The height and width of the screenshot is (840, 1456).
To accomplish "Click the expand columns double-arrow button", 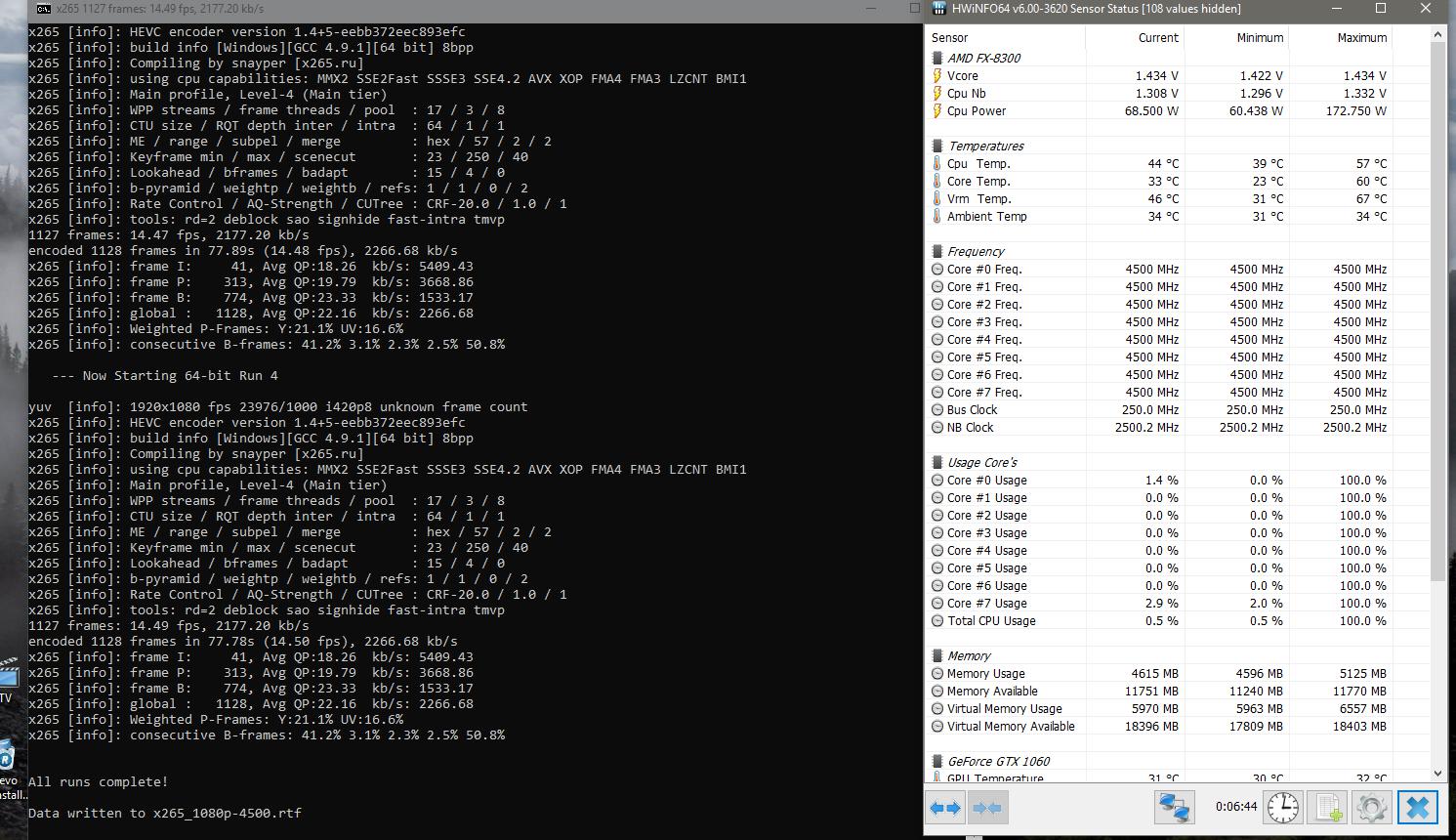I will tap(945, 808).
